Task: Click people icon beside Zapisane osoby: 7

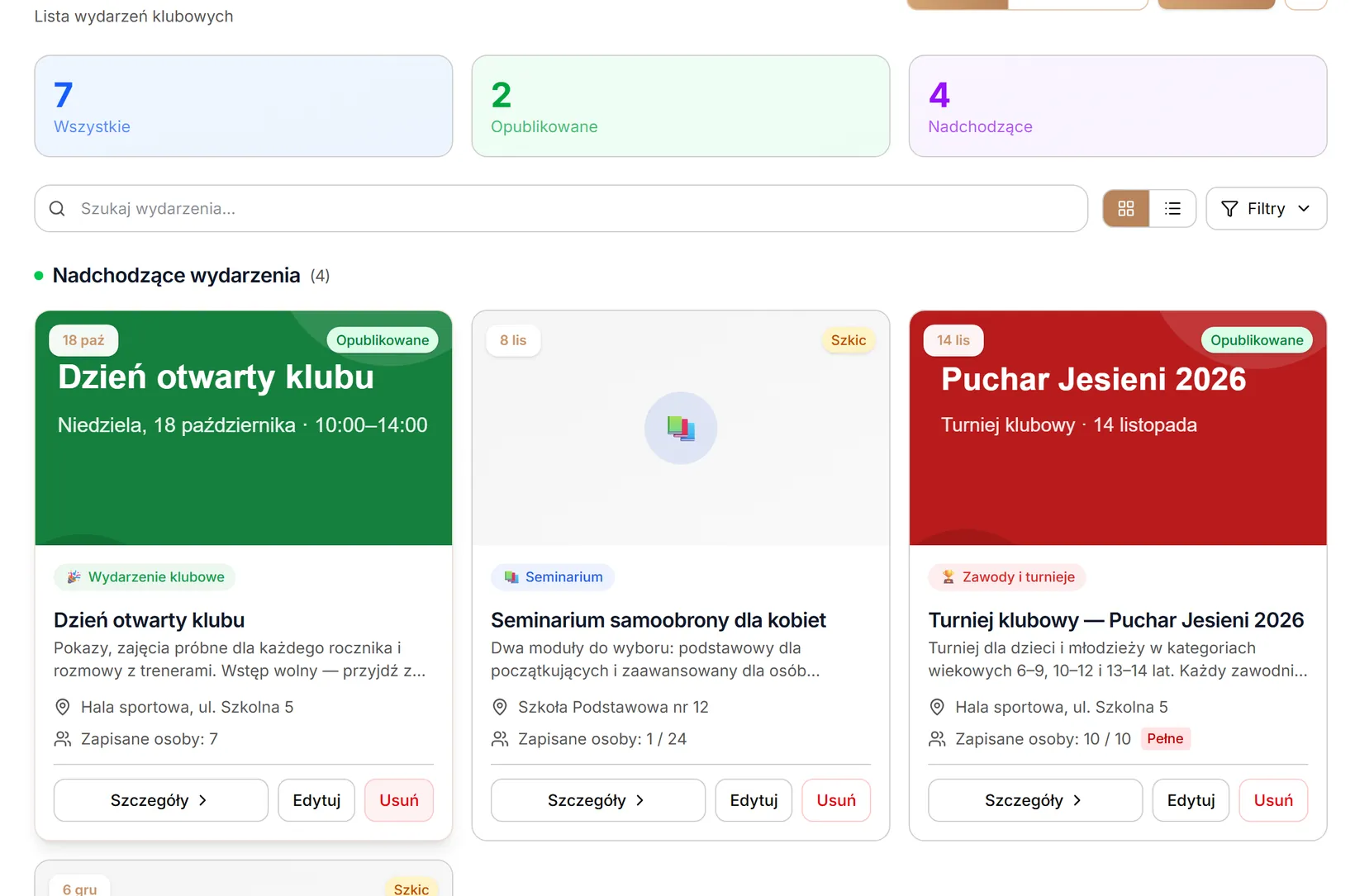Action: point(62,739)
